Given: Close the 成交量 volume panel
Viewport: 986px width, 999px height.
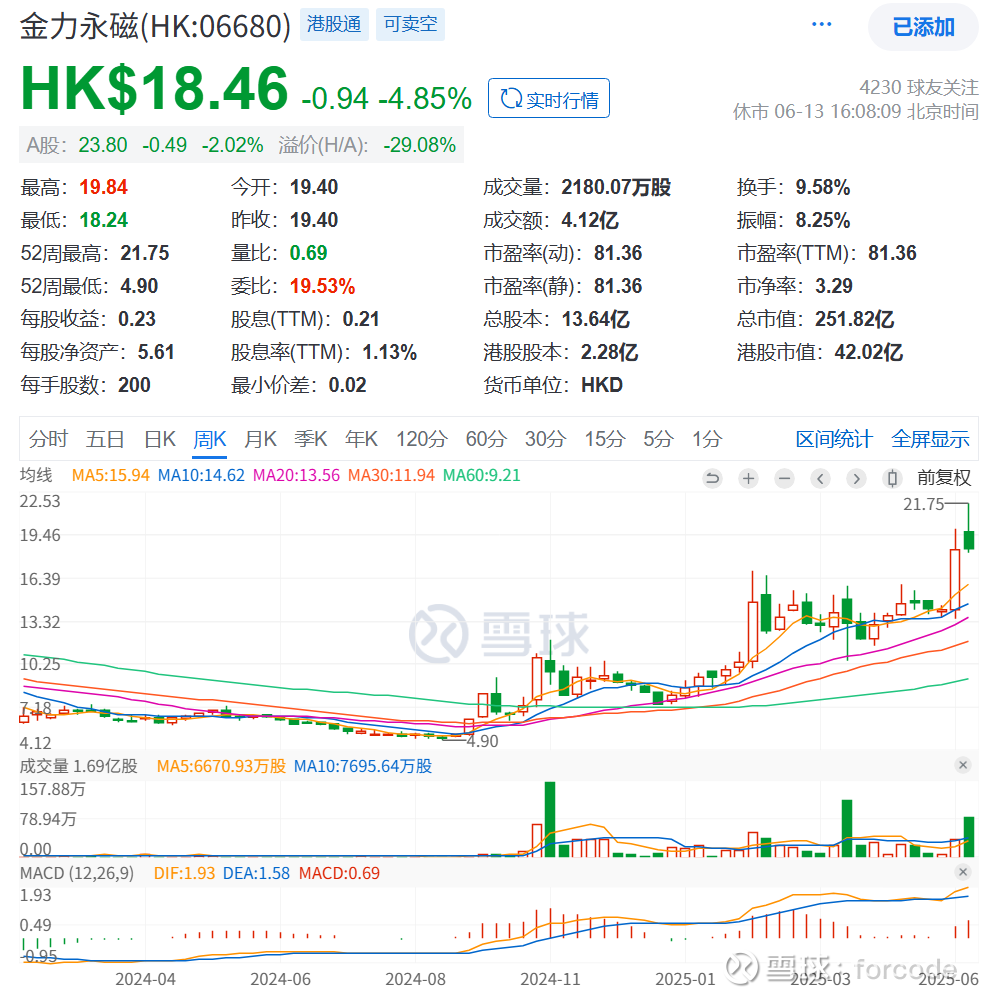Looking at the screenshot, I should (962, 765).
